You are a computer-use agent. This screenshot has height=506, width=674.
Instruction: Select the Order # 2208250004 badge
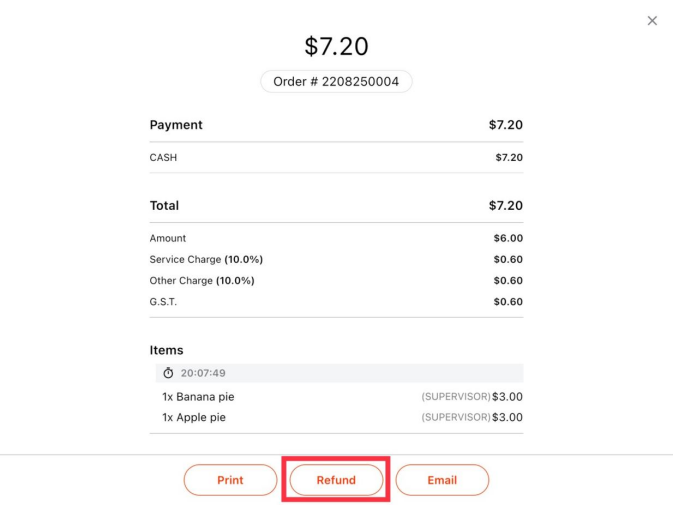(336, 82)
